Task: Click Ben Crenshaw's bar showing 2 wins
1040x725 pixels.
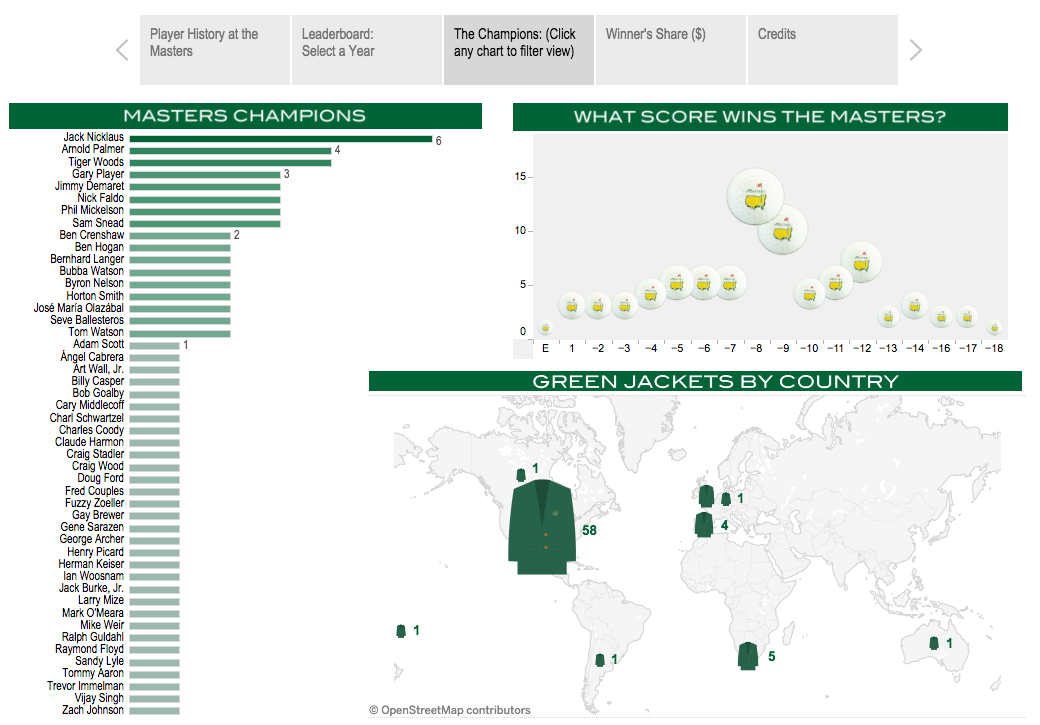Action: coord(180,235)
